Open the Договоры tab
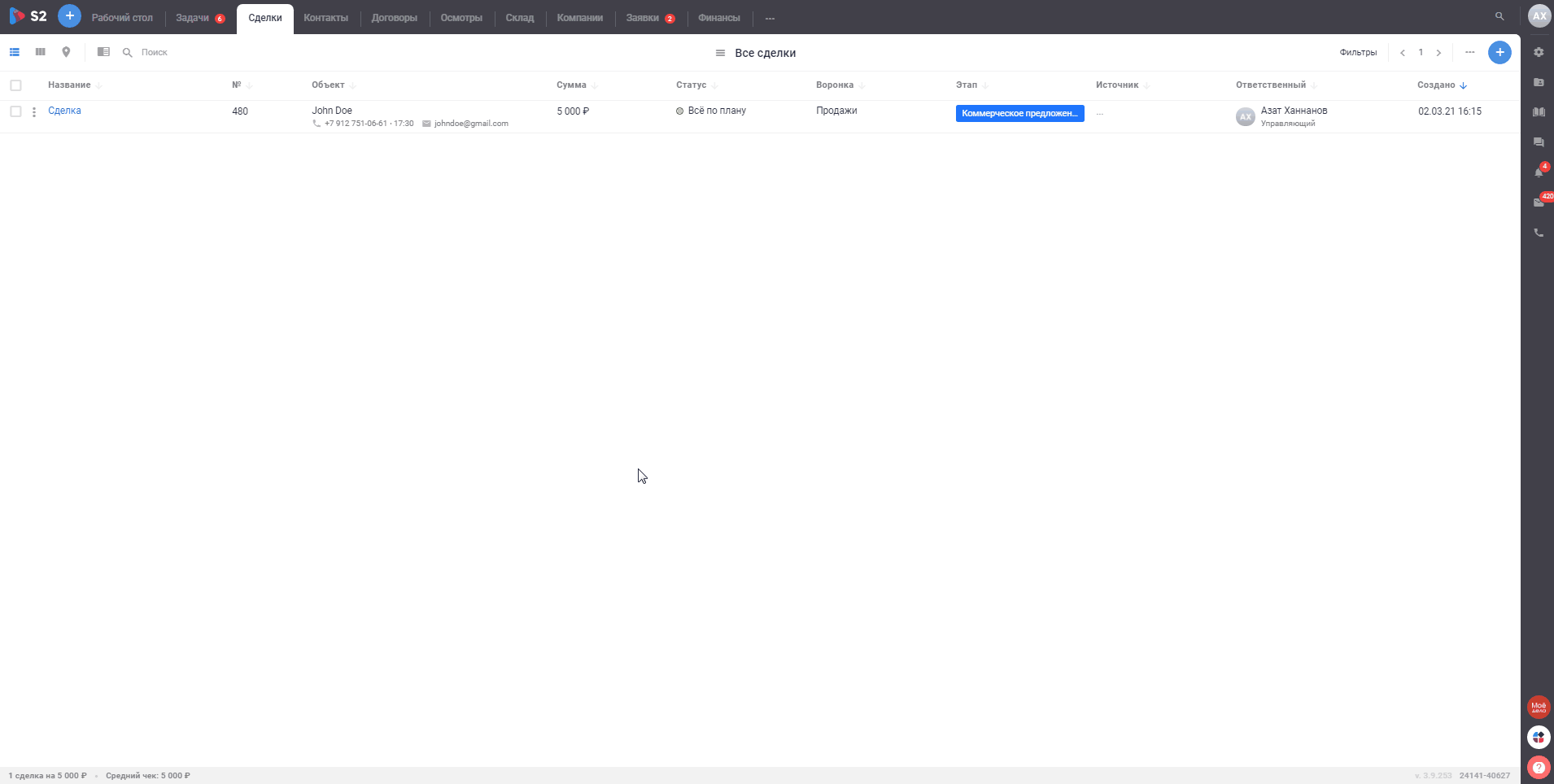The height and width of the screenshot is (784, 1554). point(395,18)
